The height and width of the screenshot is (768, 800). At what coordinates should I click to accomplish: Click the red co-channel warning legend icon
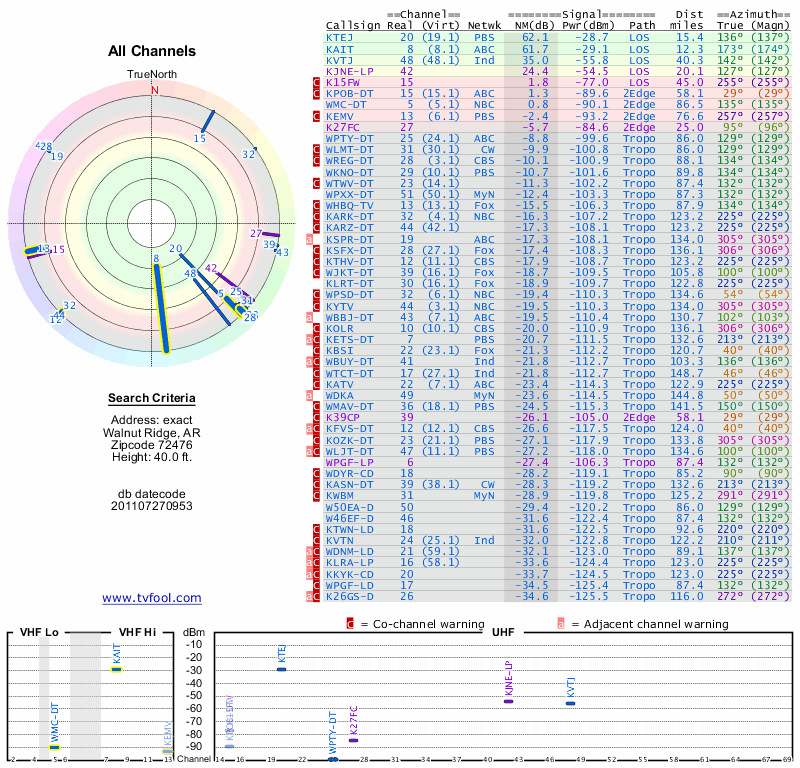pyautogui.click(x=349, y=624)
